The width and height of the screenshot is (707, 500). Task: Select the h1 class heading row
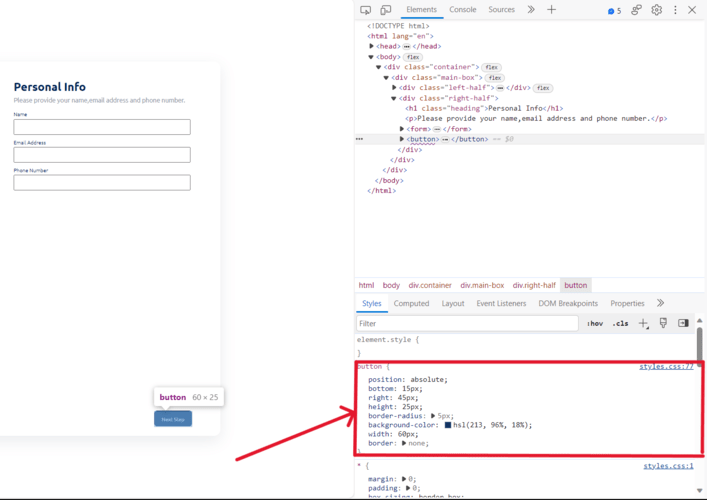click(484, 108)
